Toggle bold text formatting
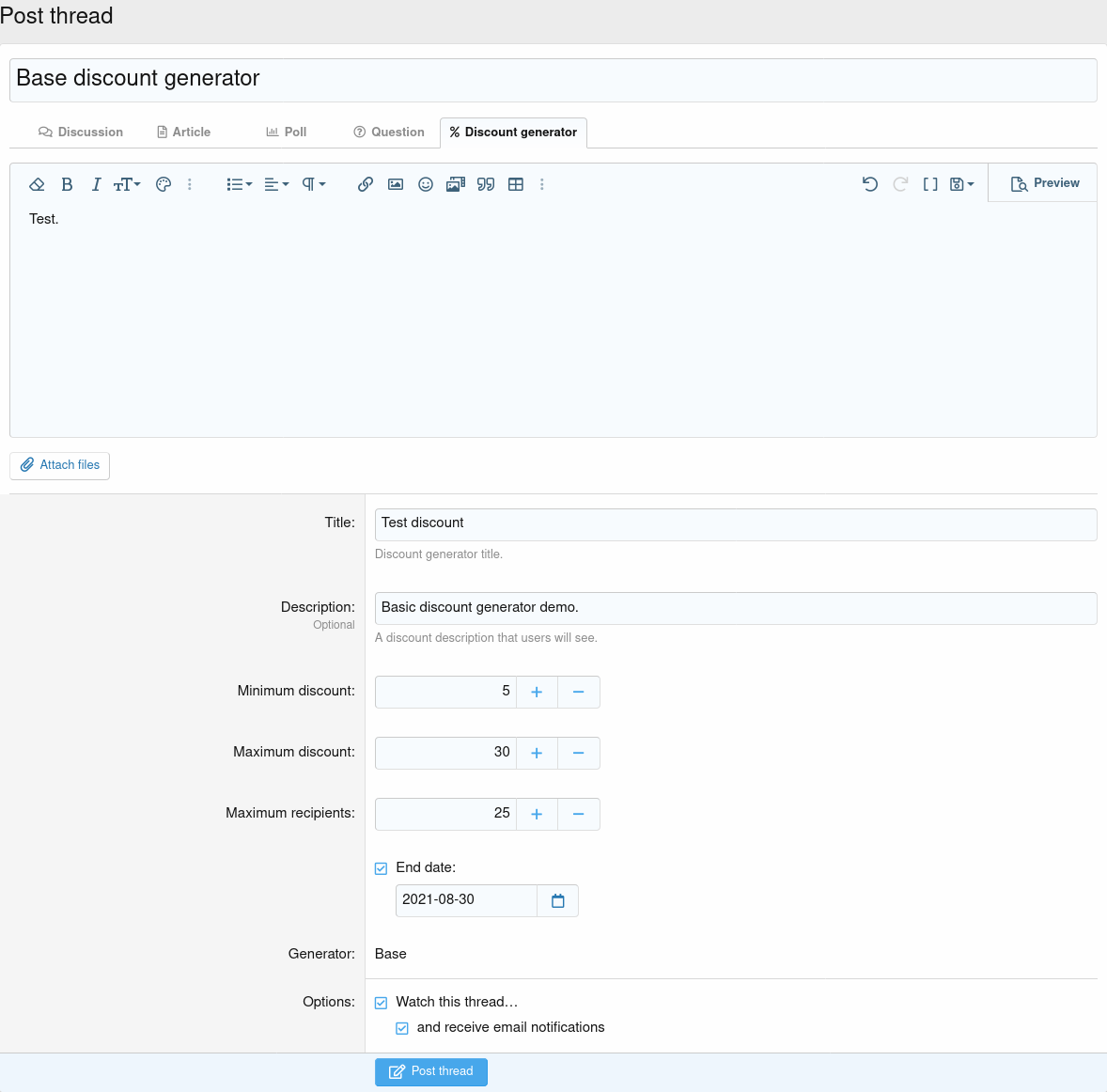Screen dimensions: 1107x1092 [67, 184]
